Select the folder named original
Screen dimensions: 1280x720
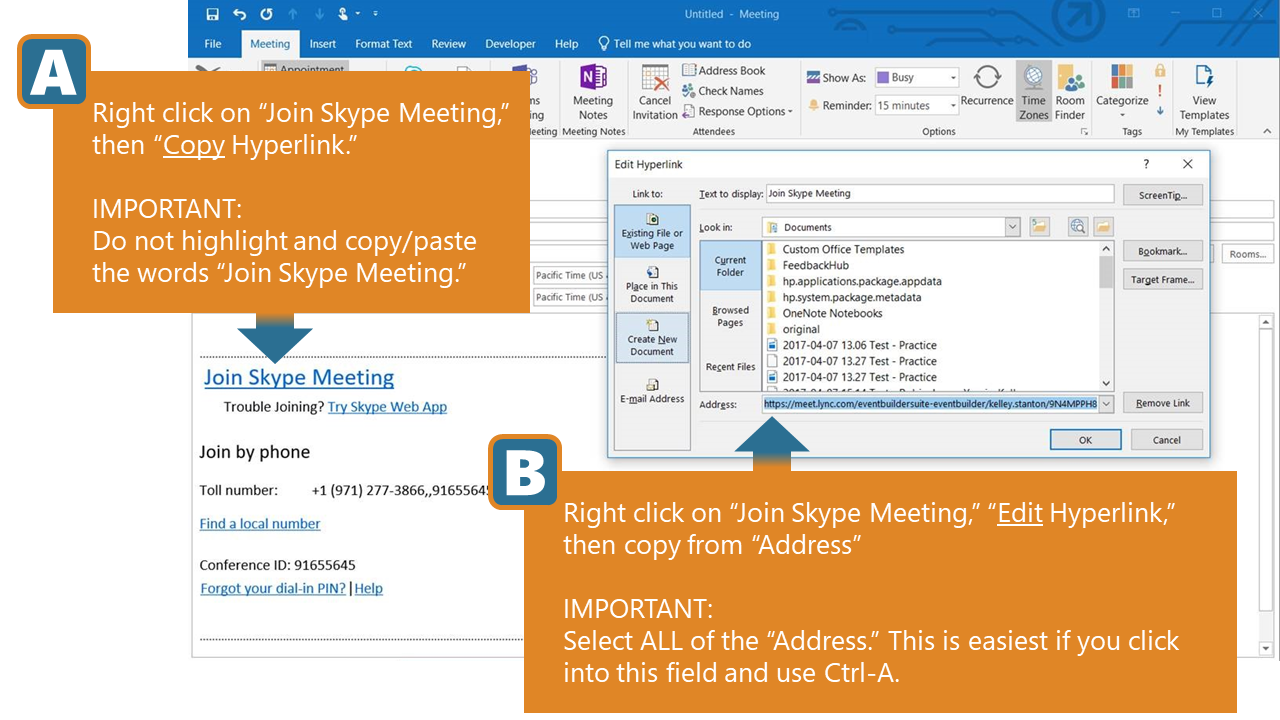pos(792,329)
